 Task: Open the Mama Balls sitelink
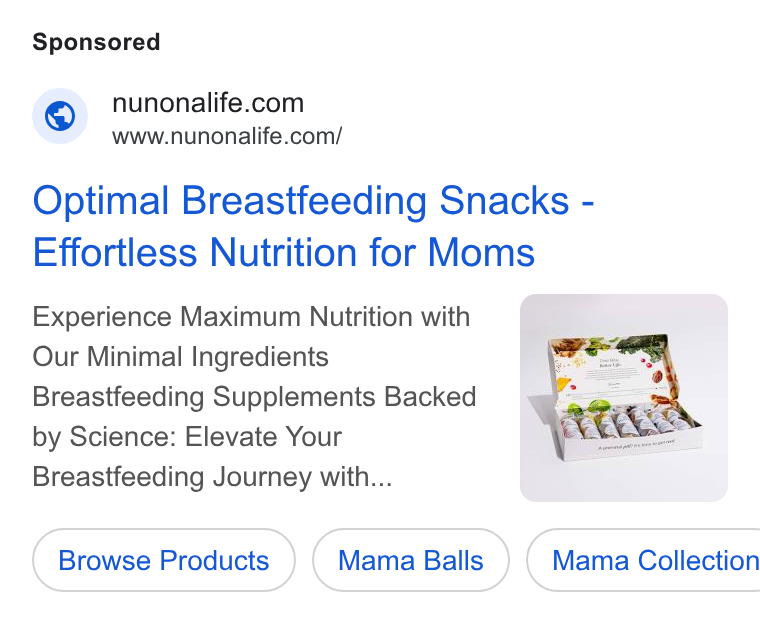tap(411, 560)
